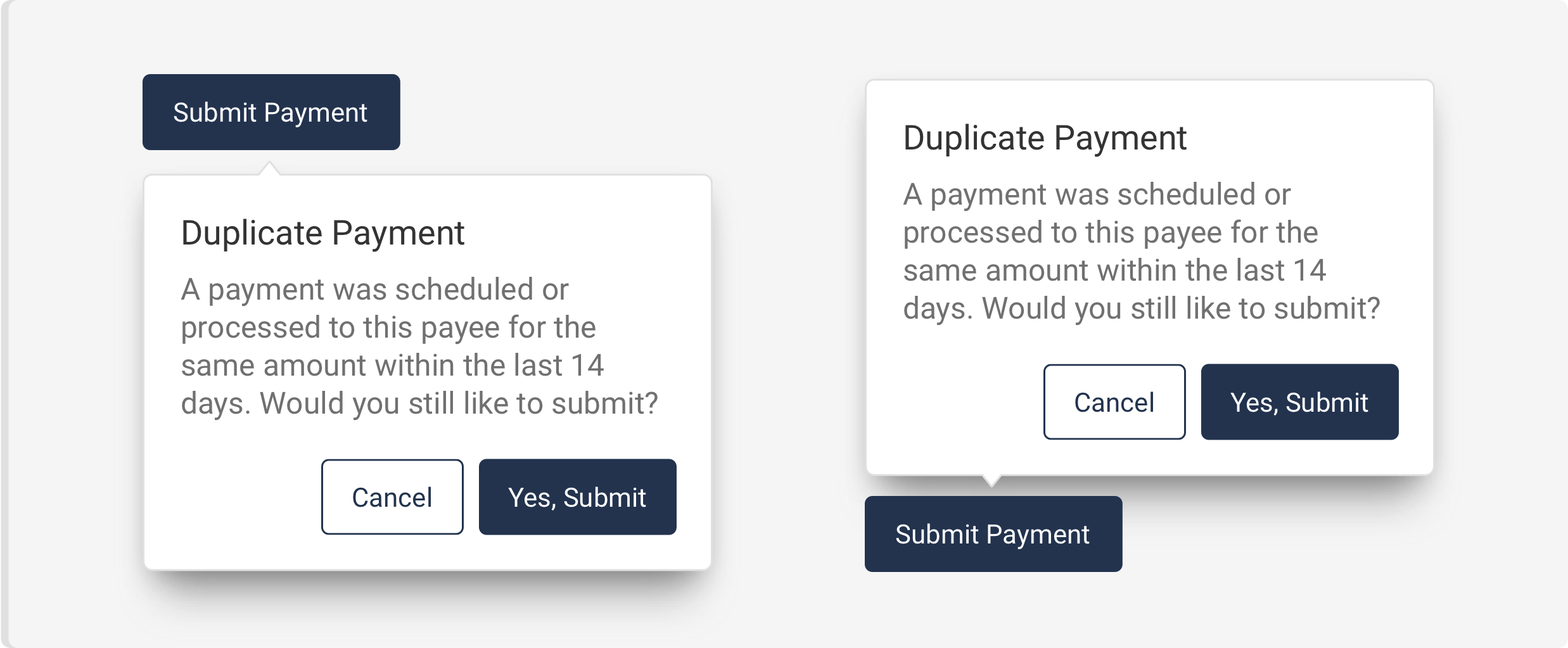Select the Duplicate Payment heading in the upward-arrow popover
Viewport: 1568px width, 648px height.
(x=322, y=233)
